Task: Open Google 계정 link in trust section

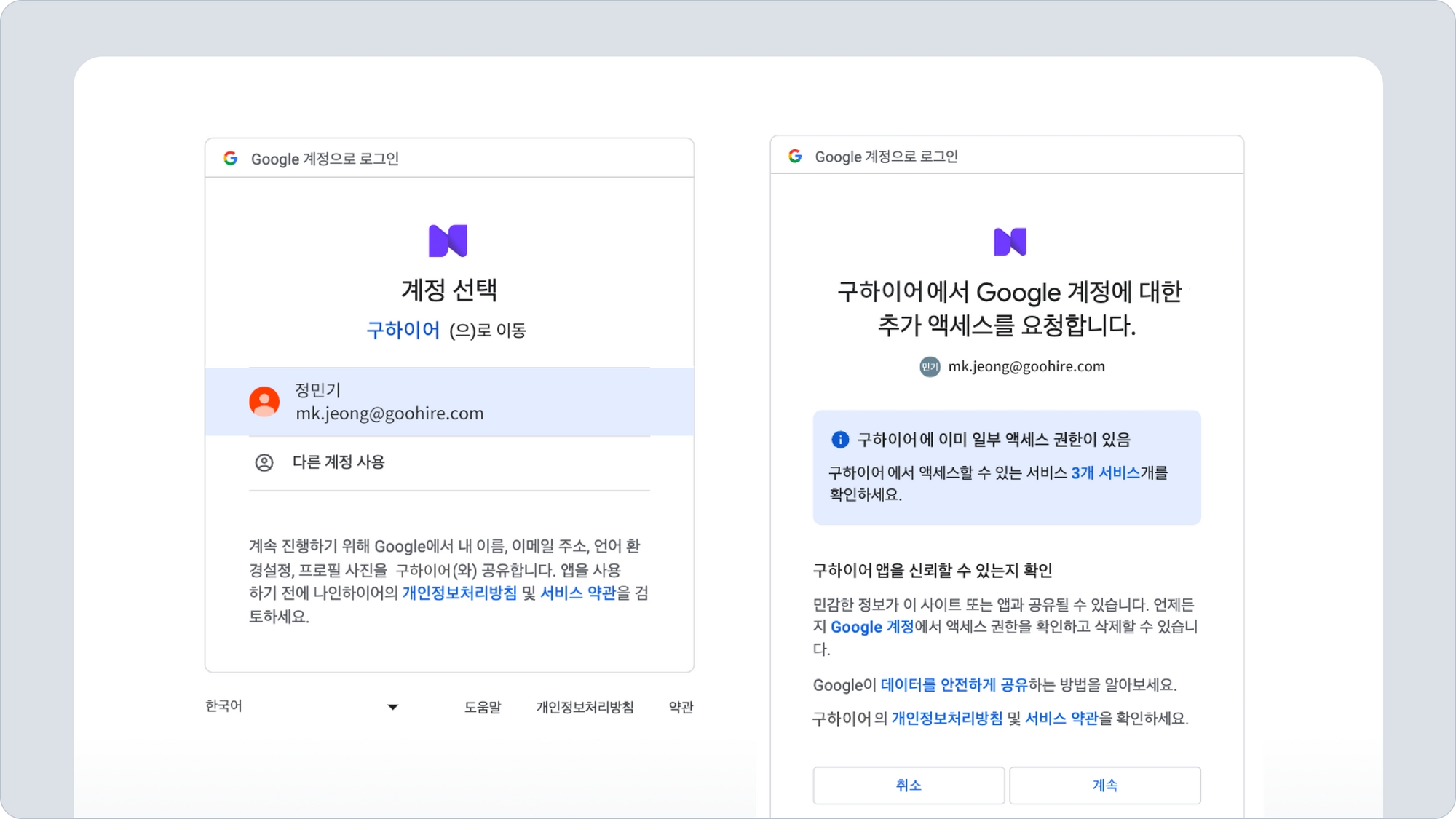Action: (871, 627)
